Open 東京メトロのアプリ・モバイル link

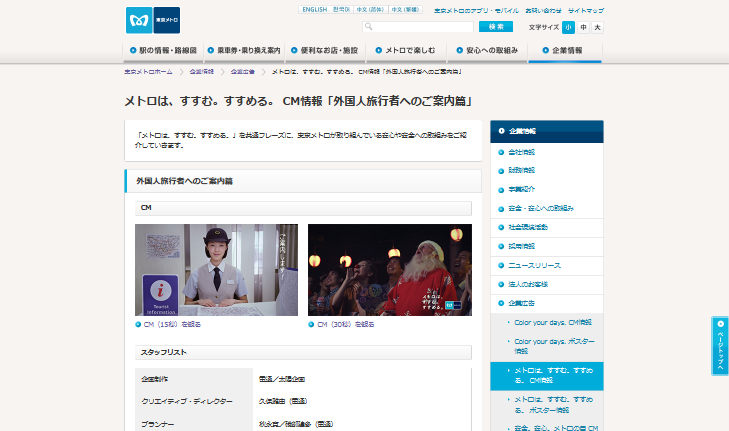pos(476,10)
